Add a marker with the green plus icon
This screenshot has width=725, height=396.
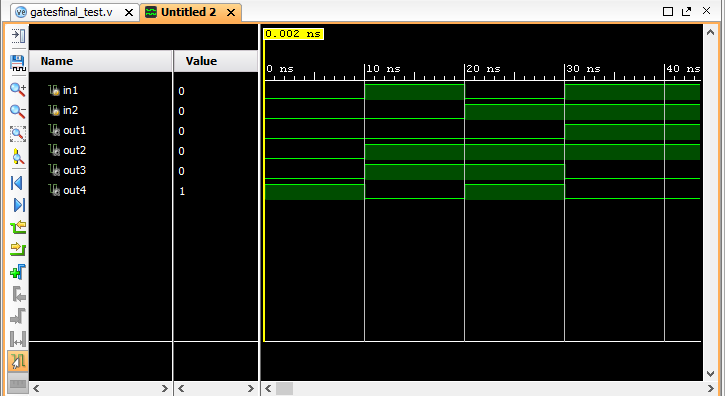[x=18, y=272]
